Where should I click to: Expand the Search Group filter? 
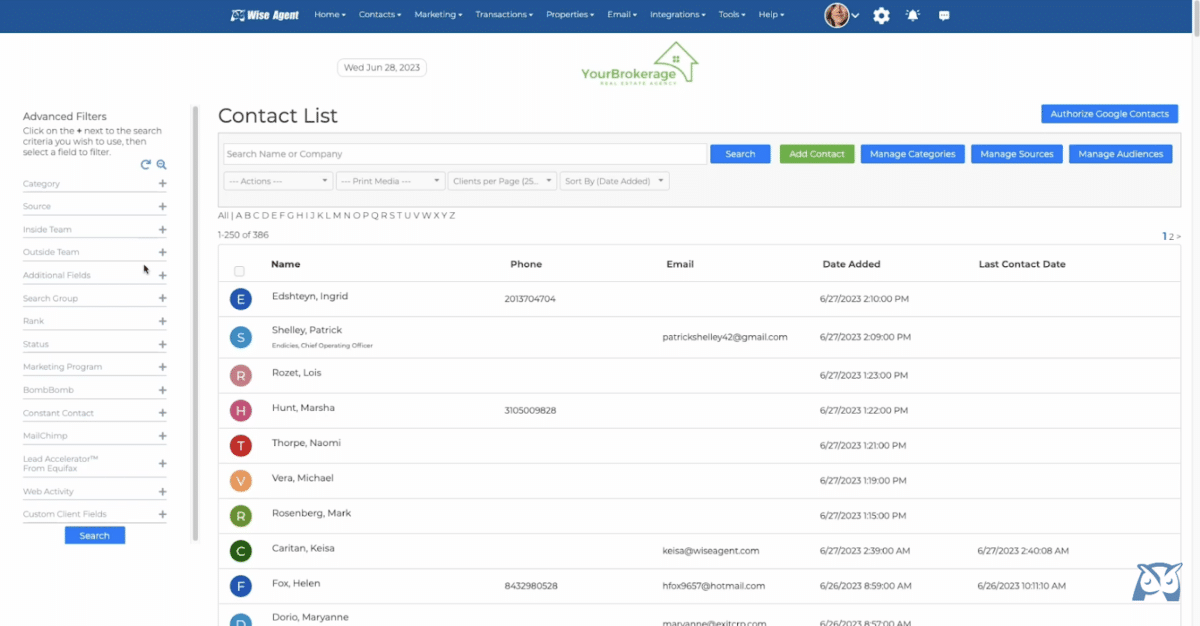click(x=162, y=299)
